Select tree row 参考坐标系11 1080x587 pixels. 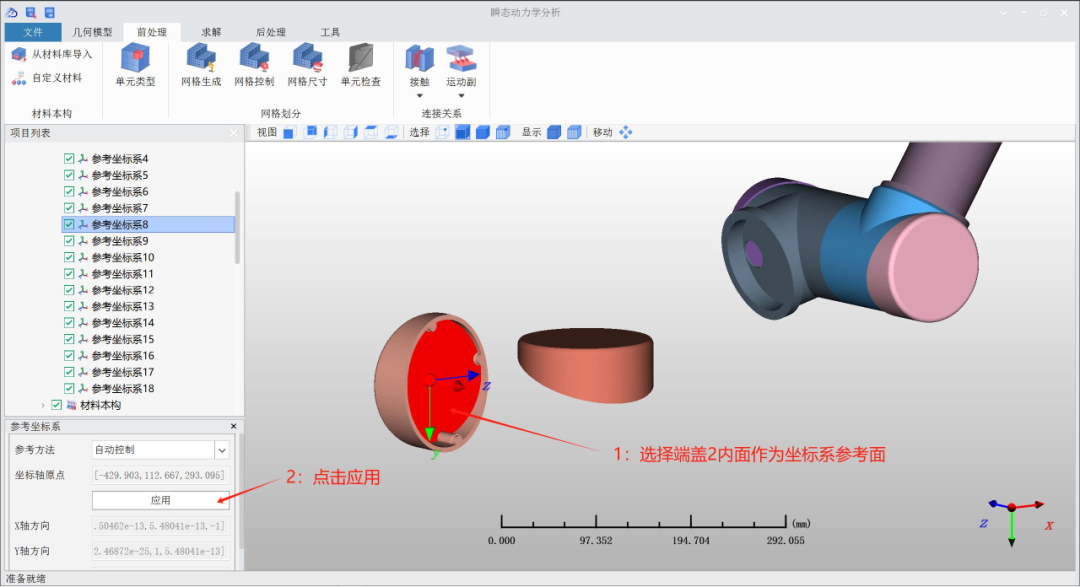[x=148, y=274]
